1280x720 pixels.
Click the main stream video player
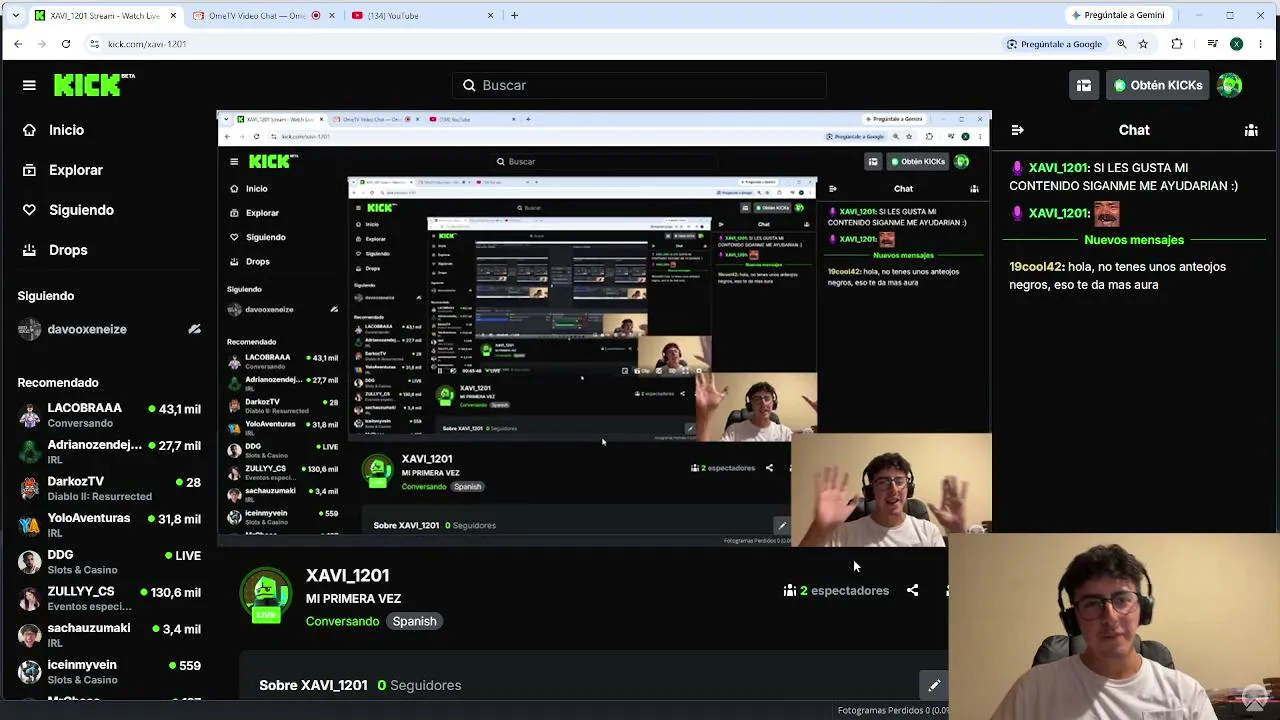(604, 328)
